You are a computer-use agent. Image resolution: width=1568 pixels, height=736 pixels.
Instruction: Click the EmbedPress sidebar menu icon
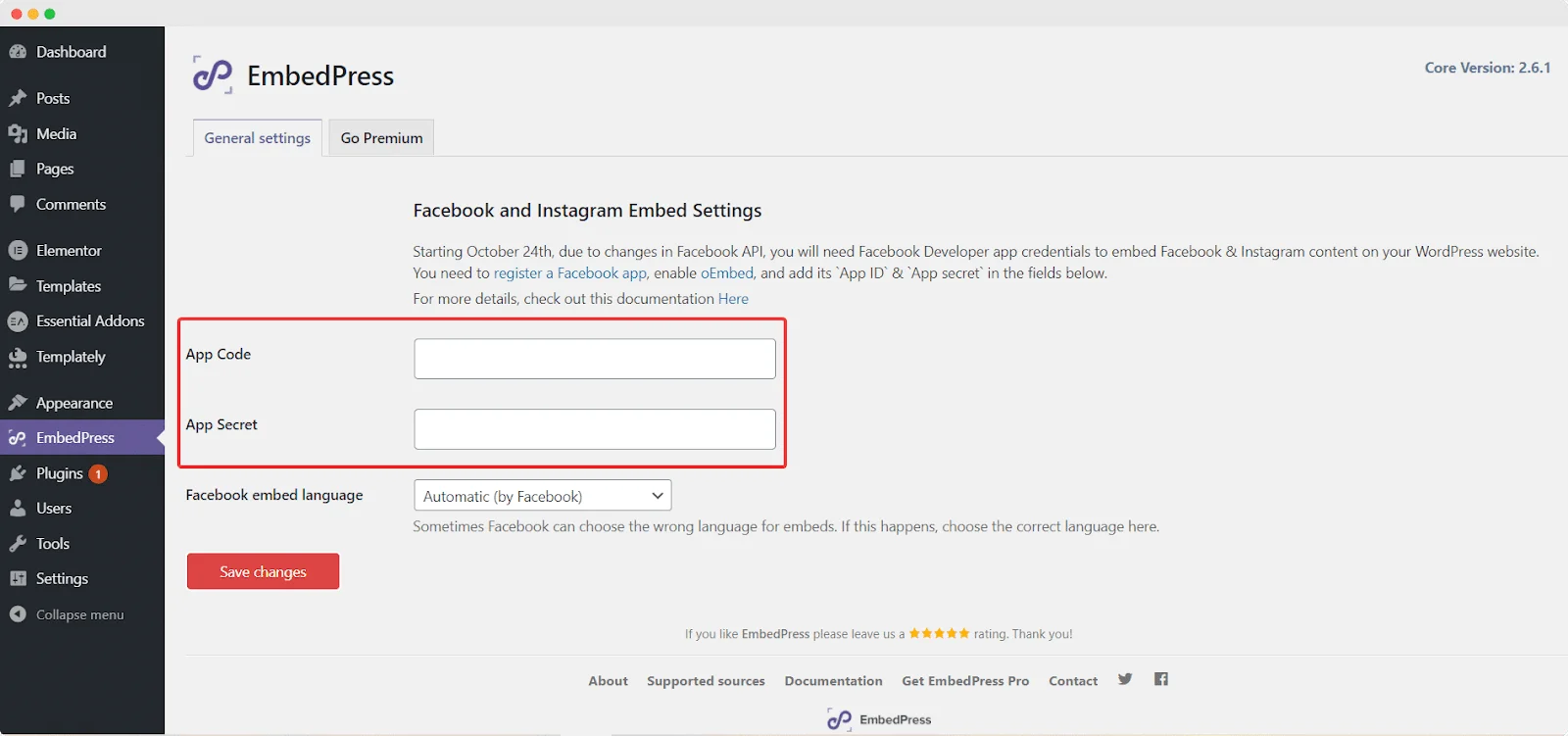(18, 438)
